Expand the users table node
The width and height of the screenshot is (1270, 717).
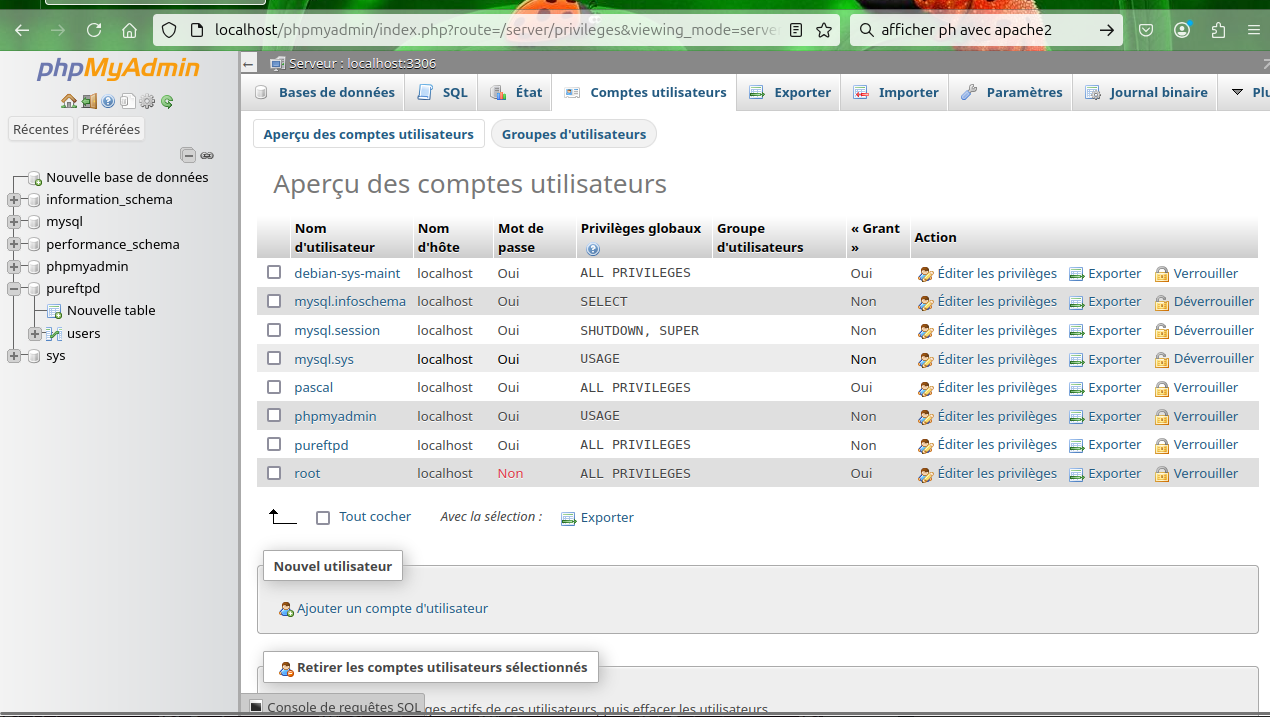(x=35, y=334)
